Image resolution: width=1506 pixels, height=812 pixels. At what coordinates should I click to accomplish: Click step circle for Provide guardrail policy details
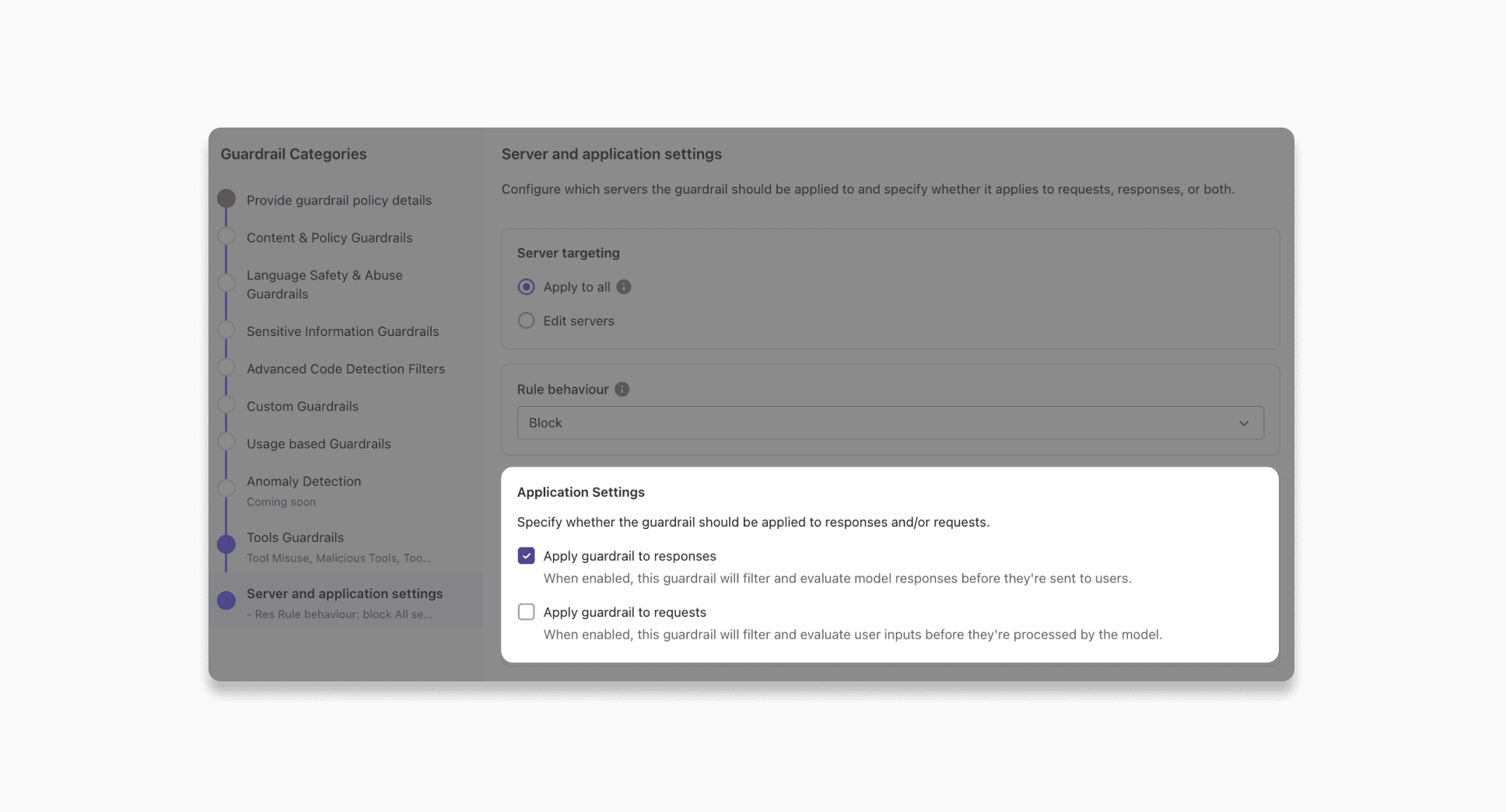[x=226, y=198]
